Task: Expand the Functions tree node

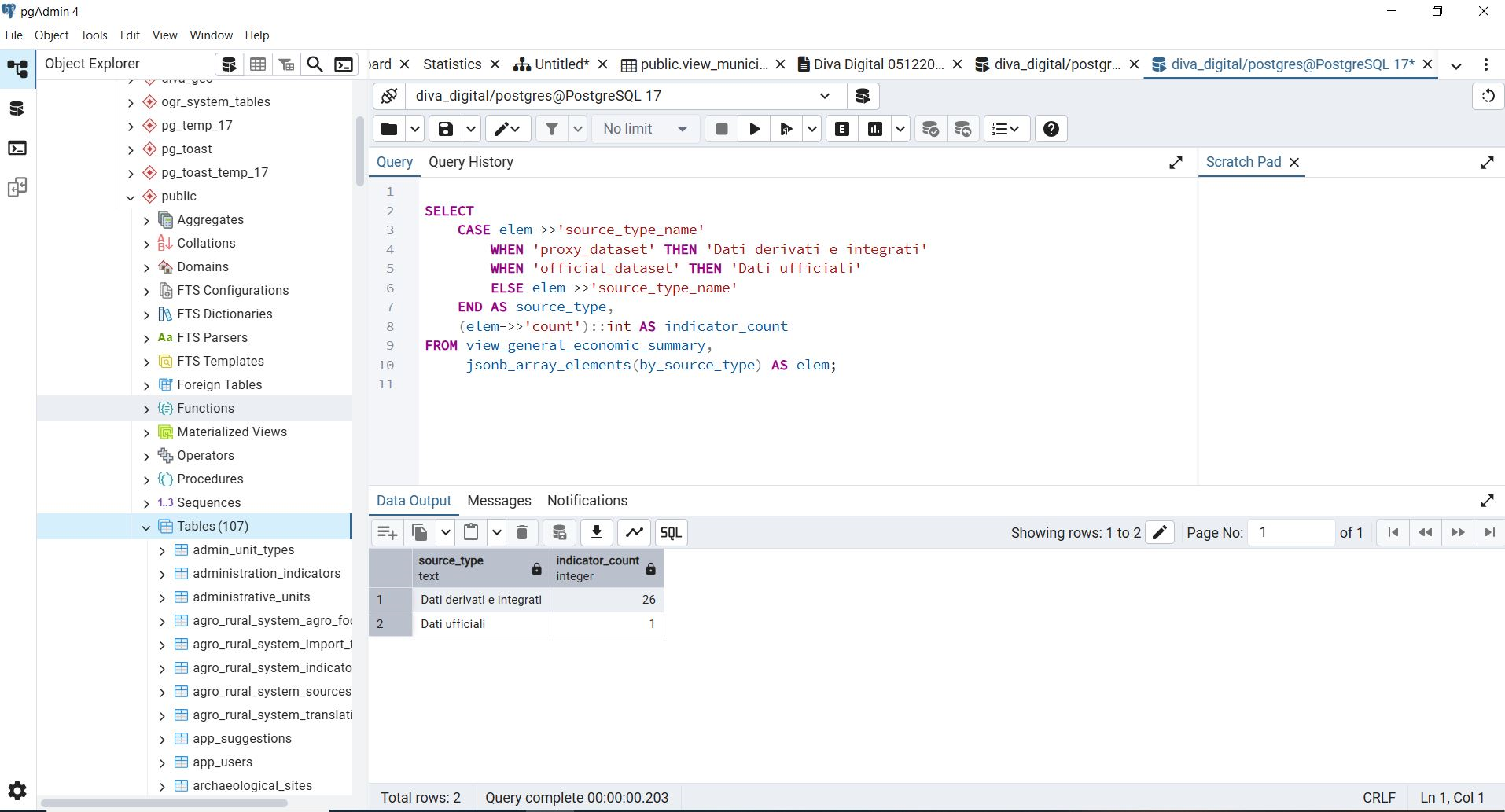Action: pos(146,409)
